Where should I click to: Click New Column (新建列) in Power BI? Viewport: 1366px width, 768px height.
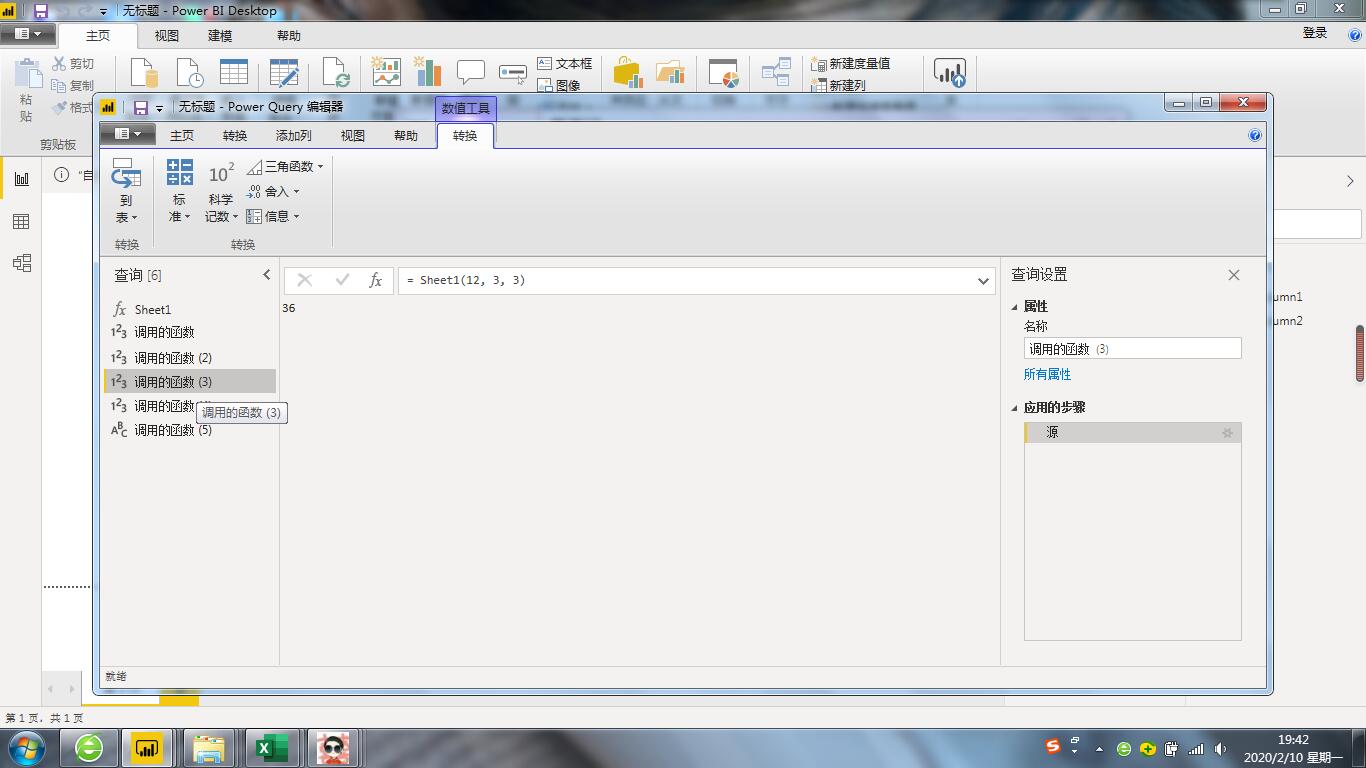(838, 85)
